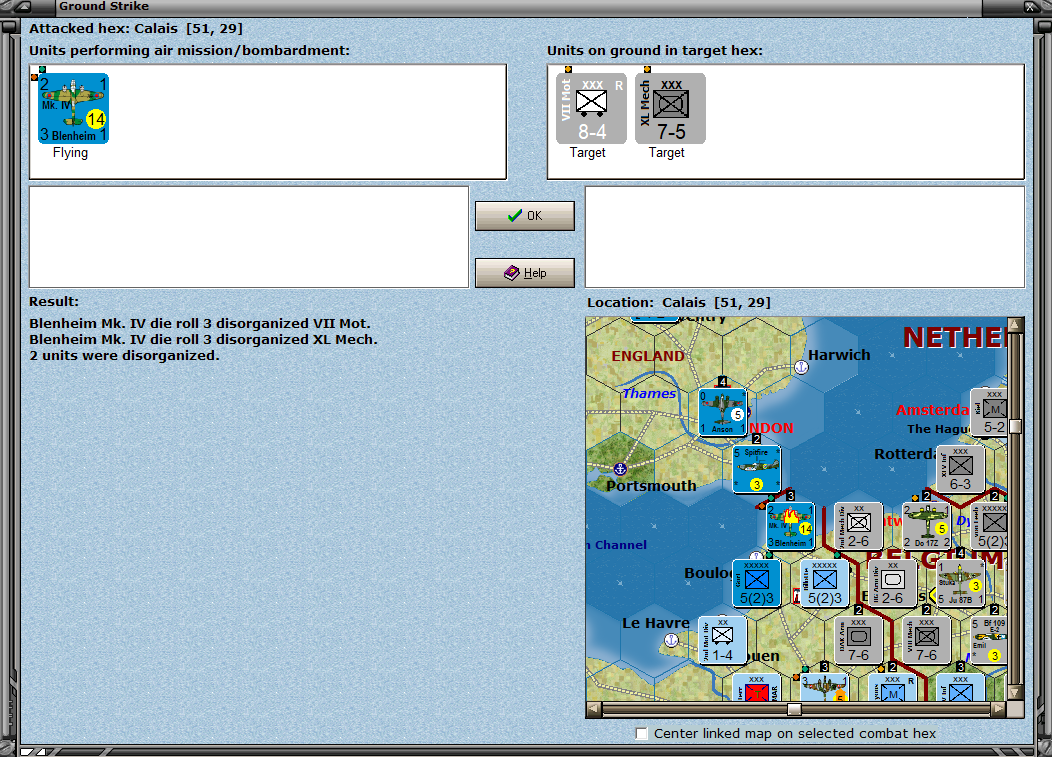Click the VIII Mech 7-6 counter on map
The width and height of the screenshot is (1052, 757).
[x=927, y=640]
